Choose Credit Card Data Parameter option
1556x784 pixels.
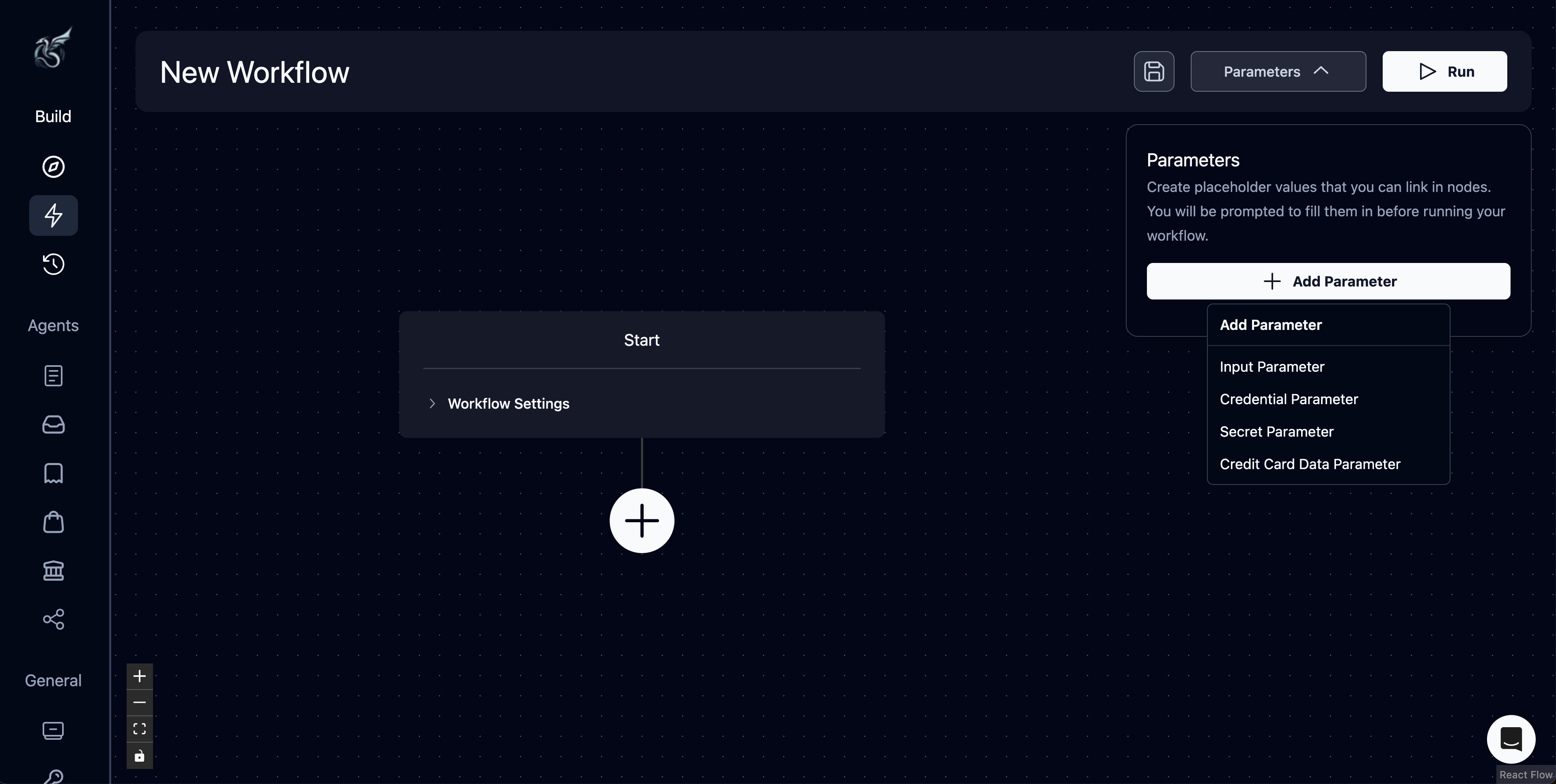coord(1310,463)
